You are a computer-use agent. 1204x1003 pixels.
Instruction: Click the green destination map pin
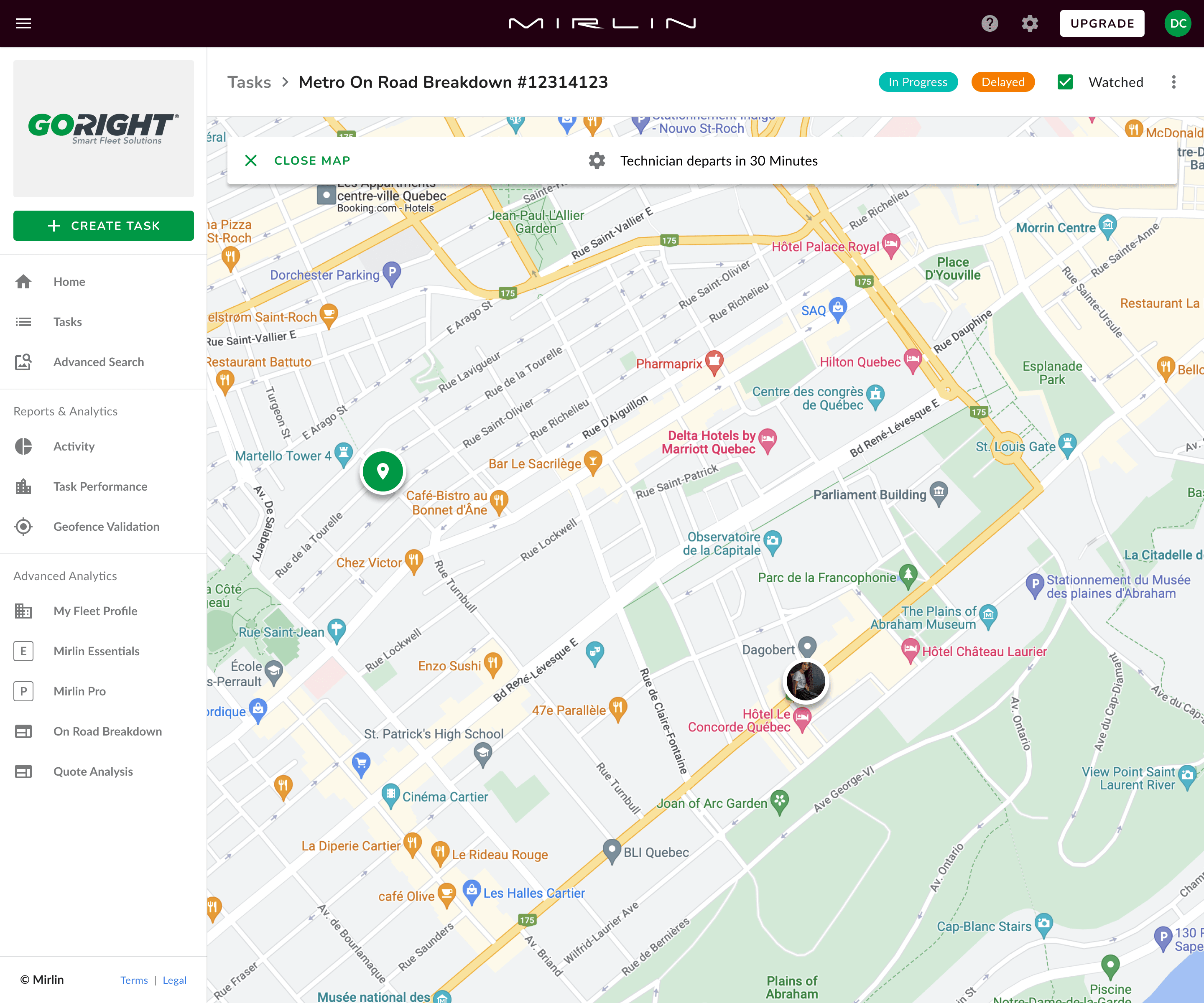click(x=383, y=471)
